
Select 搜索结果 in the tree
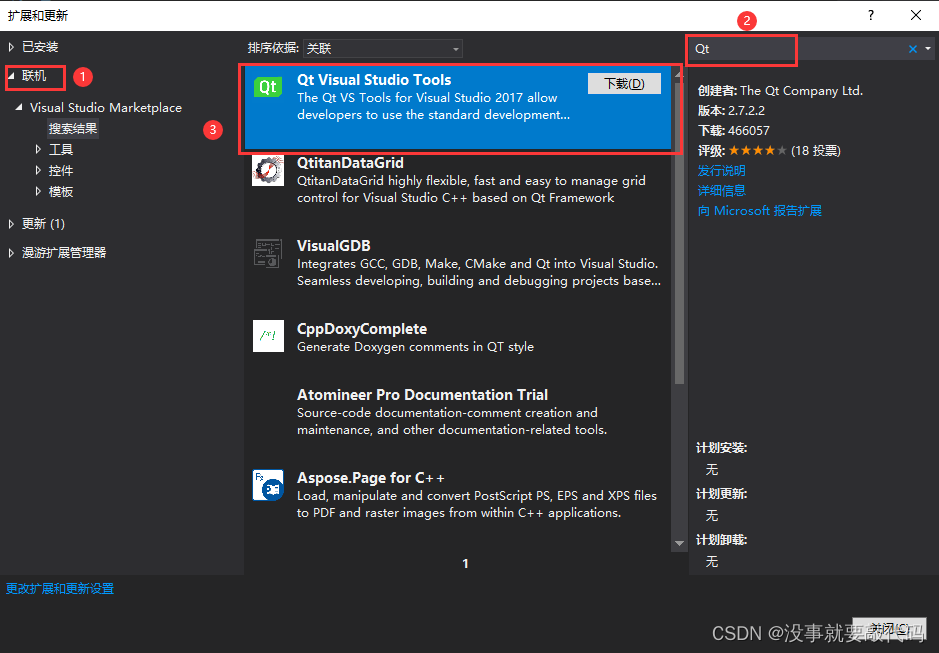[x=72, y=128]
